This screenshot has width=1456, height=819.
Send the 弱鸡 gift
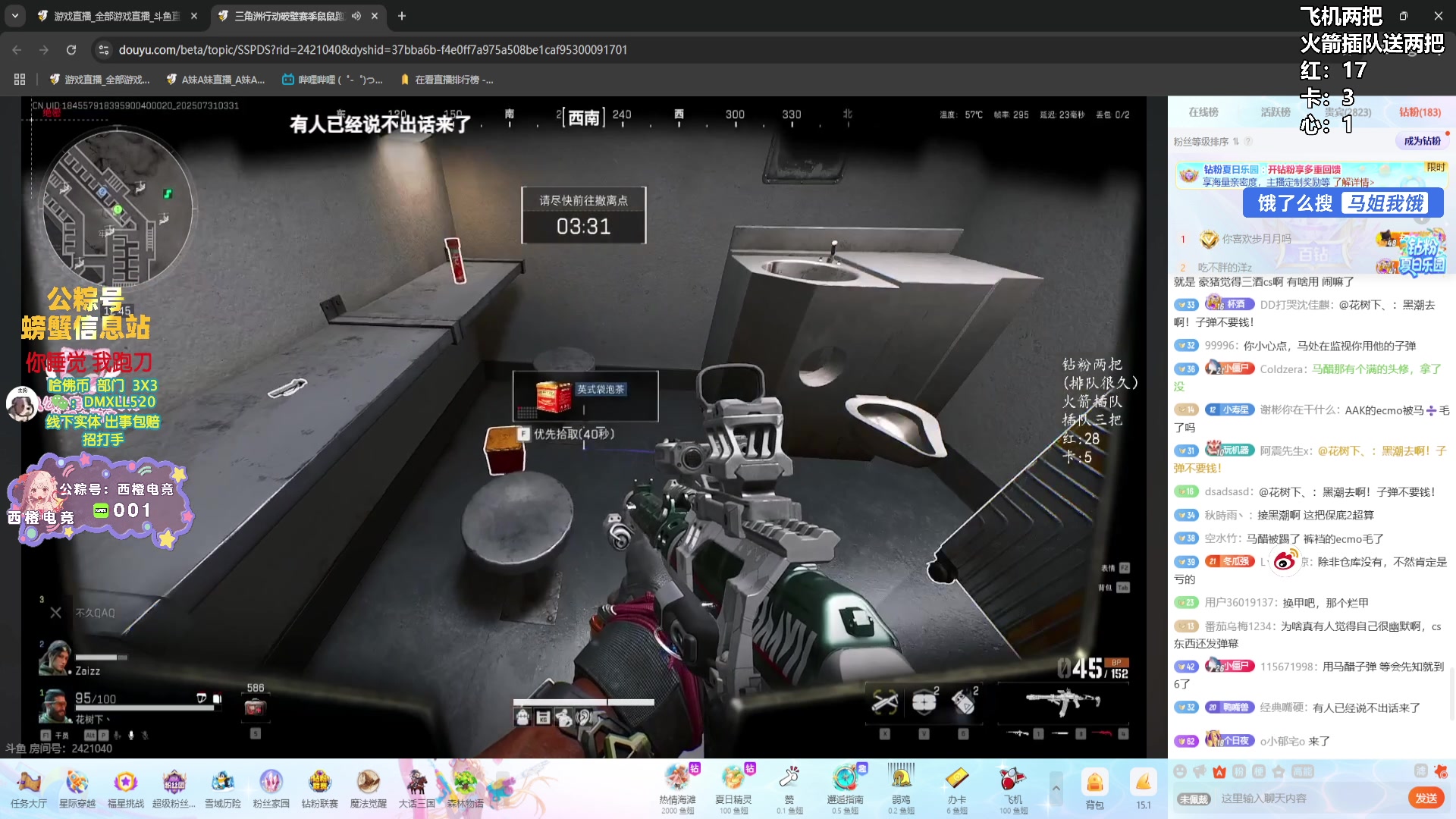[901, 788]
